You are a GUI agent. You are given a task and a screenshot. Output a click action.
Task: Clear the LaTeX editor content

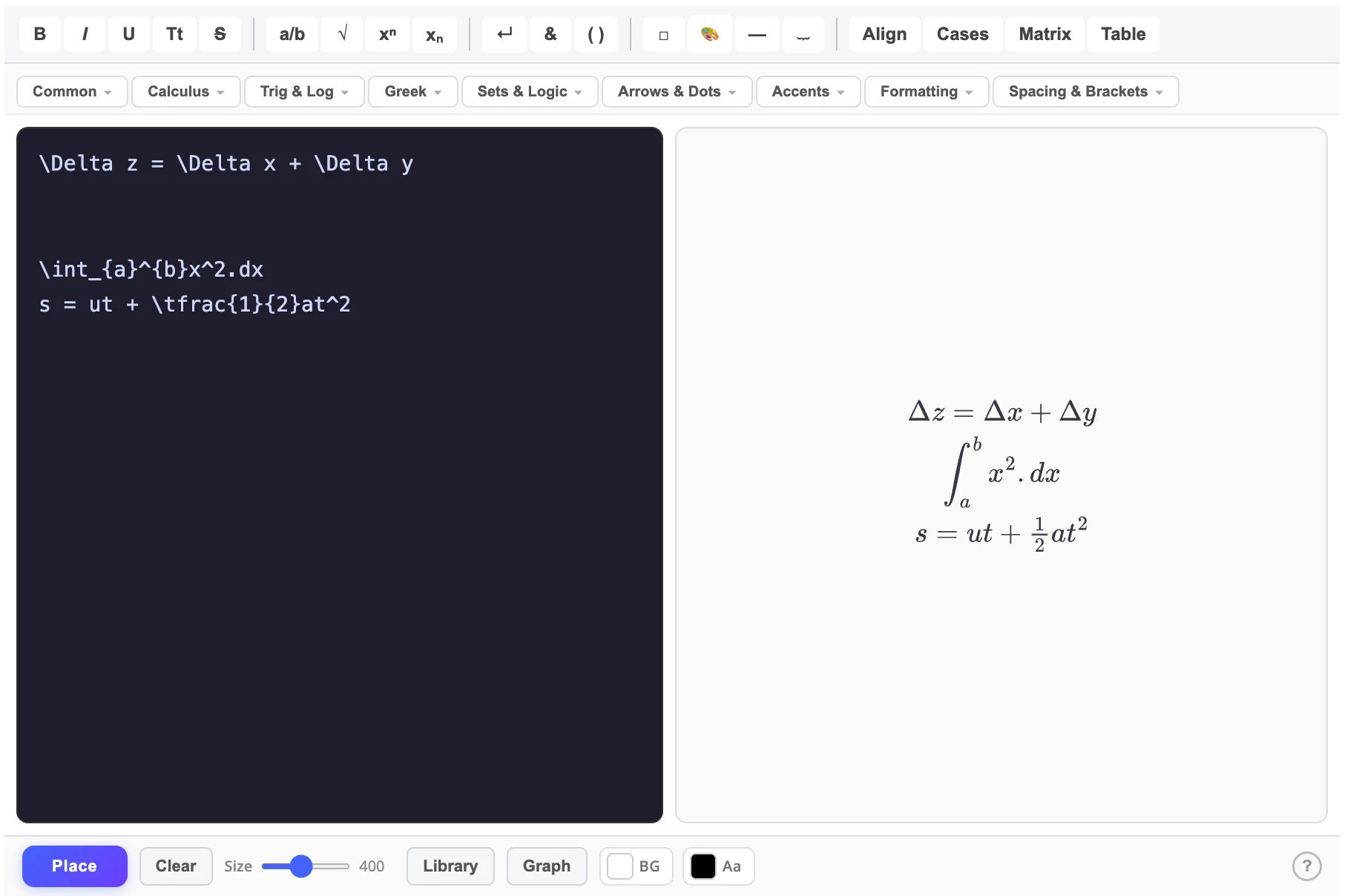coord(176,866)
